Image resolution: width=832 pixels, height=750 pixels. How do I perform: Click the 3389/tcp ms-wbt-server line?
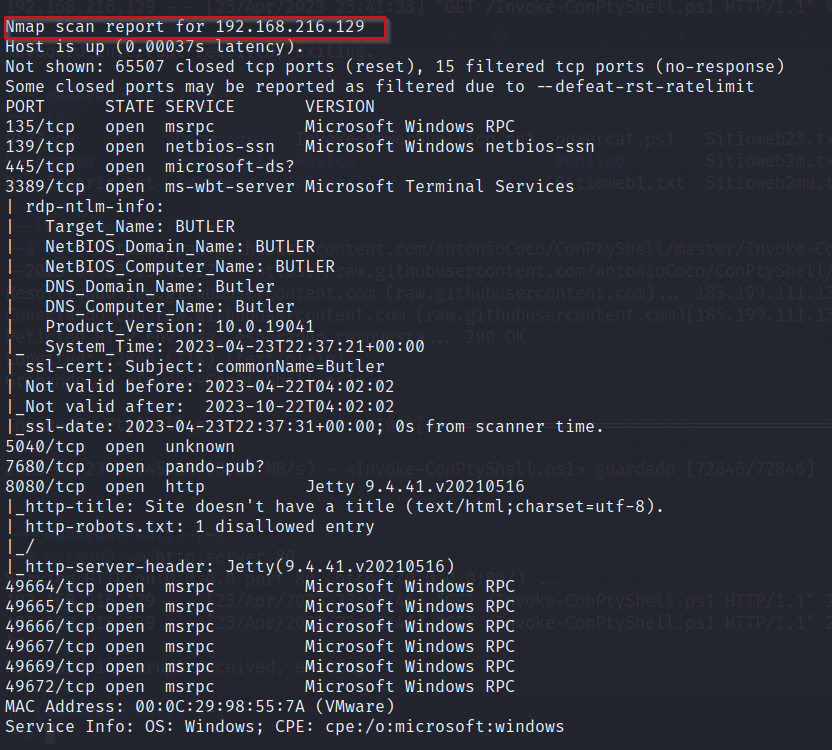290,186
